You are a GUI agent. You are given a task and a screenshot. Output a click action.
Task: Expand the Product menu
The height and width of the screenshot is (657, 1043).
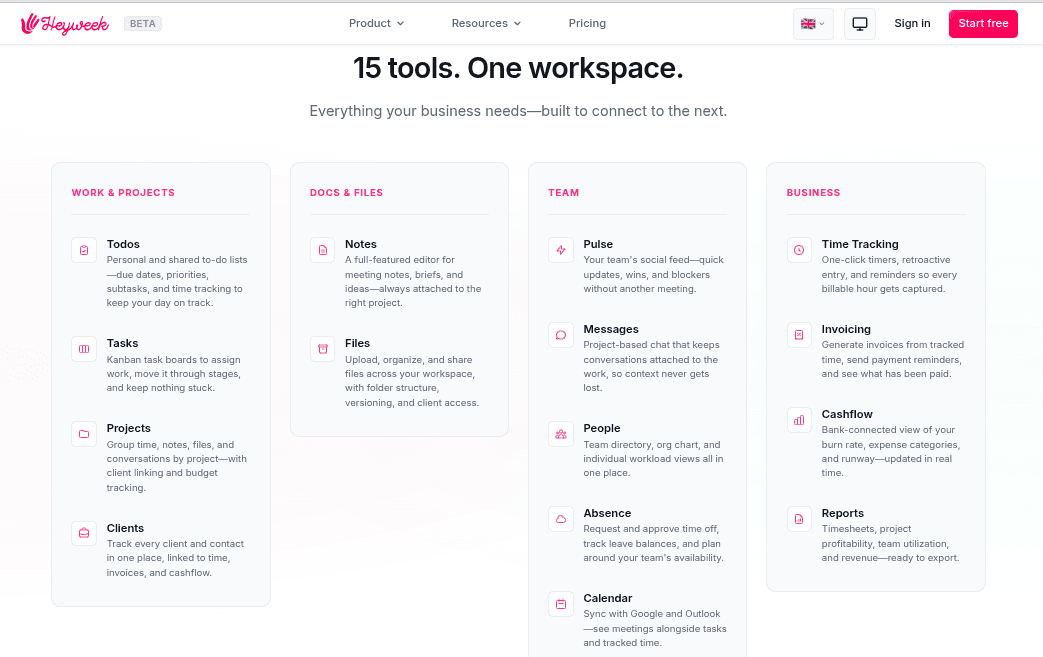click(376, 23)
